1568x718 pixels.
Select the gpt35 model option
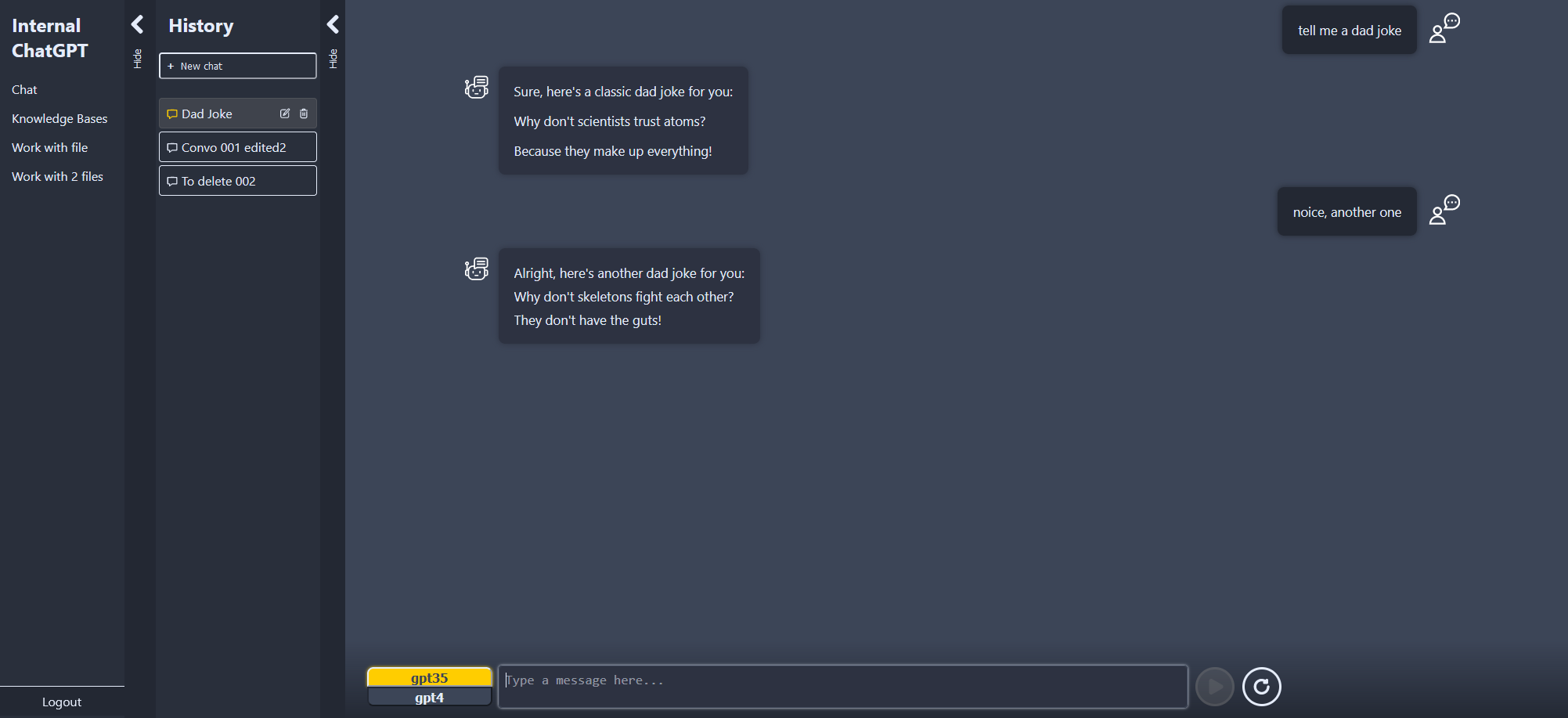pos(429,677)
